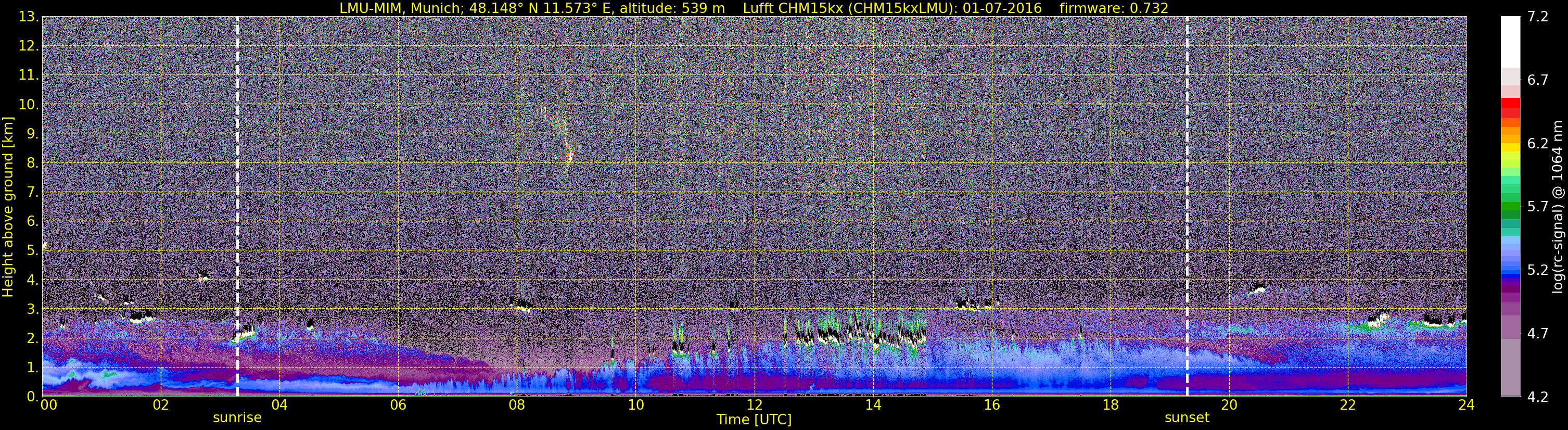Viewport: 1568px width, 430px height.
Task: Click the time axis tick label '22'
Action: pos(1348,405)
